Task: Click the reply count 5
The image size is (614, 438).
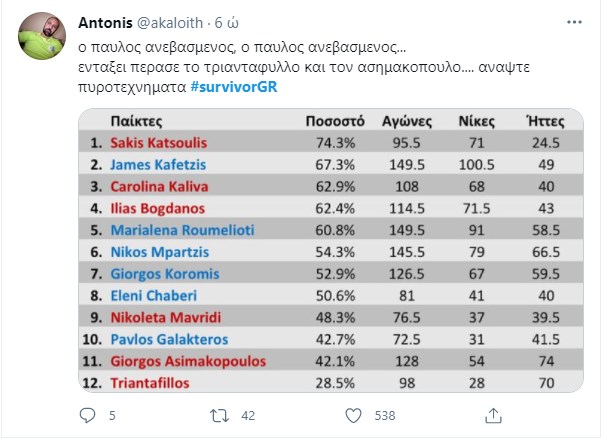Action: (x=112, y=416)
